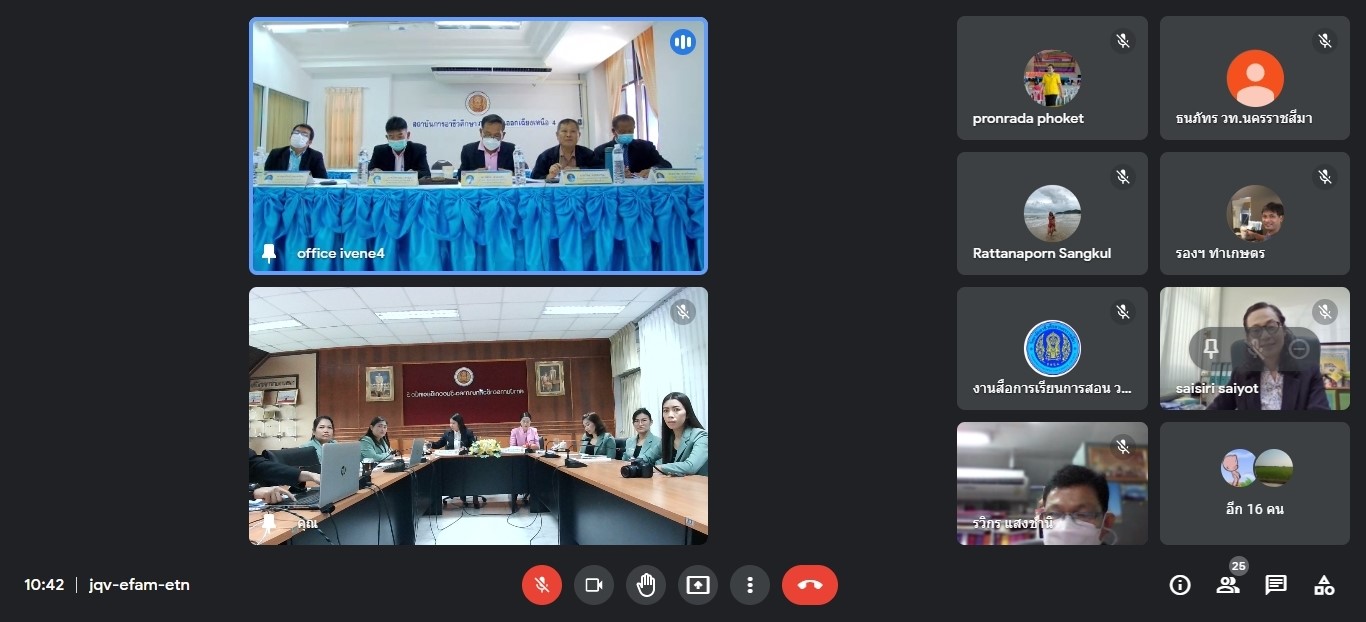The image size is (1366, 622).
Task: Remove saisiri saiyot using the minus circle icon
Action: pyautogui.click(x=1299, y=349)
